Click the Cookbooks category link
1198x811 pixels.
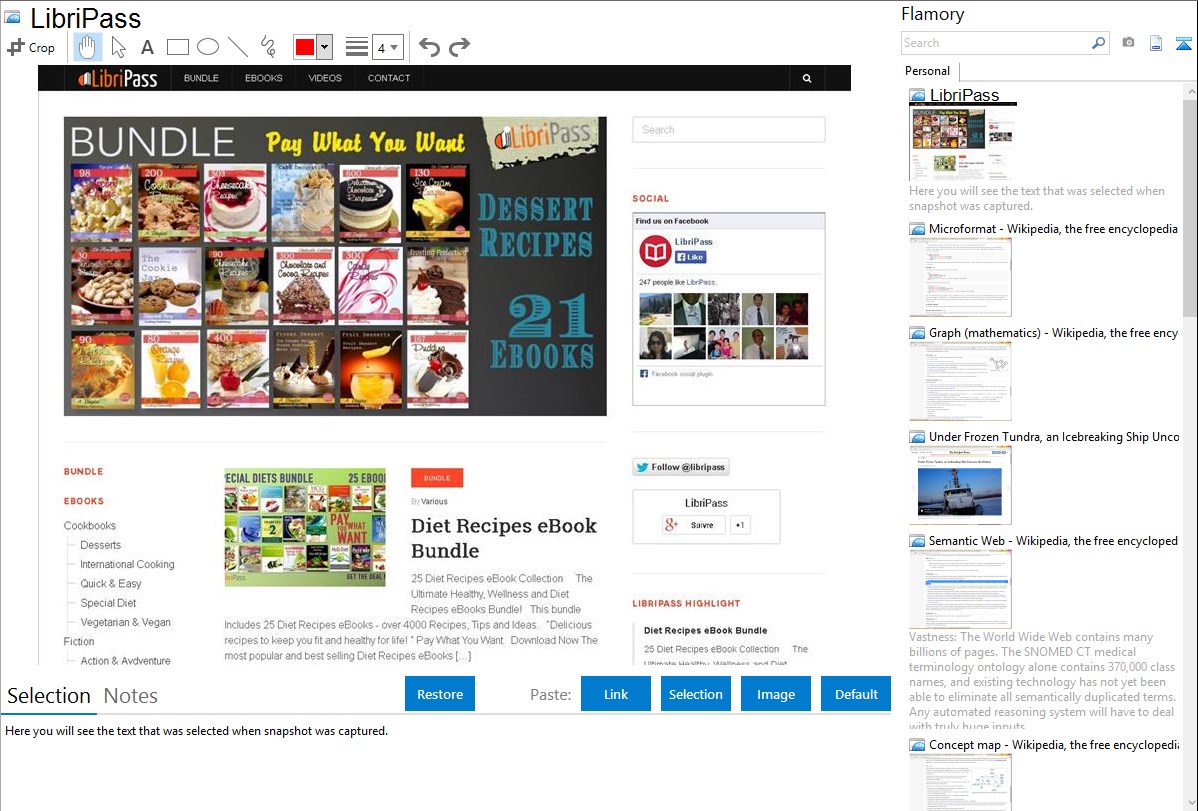(x=89, y=526)
